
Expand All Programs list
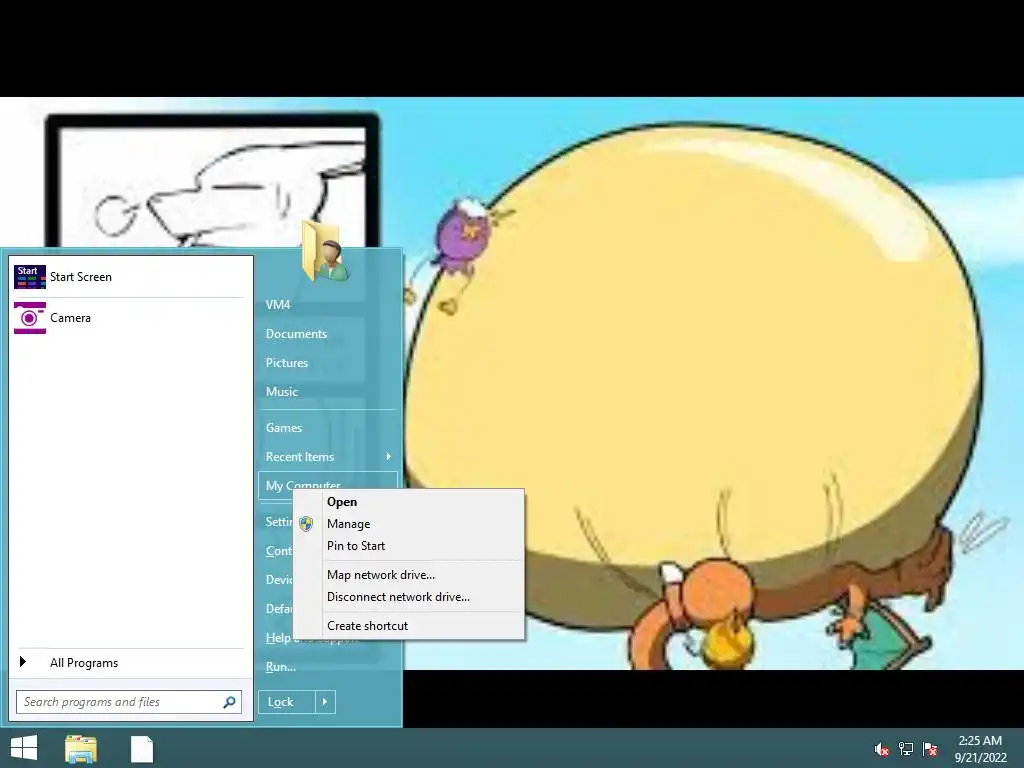tap(84, 663)
